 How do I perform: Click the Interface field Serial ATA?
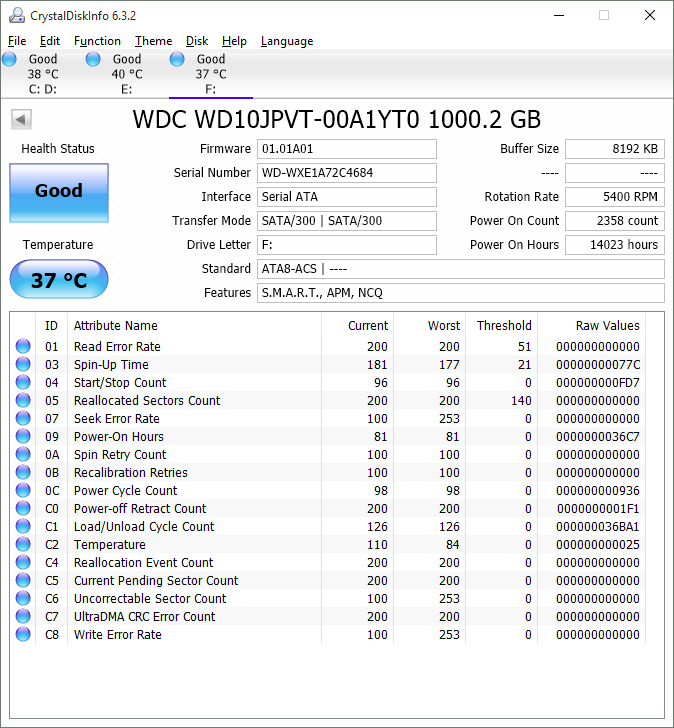pos(347,197)
